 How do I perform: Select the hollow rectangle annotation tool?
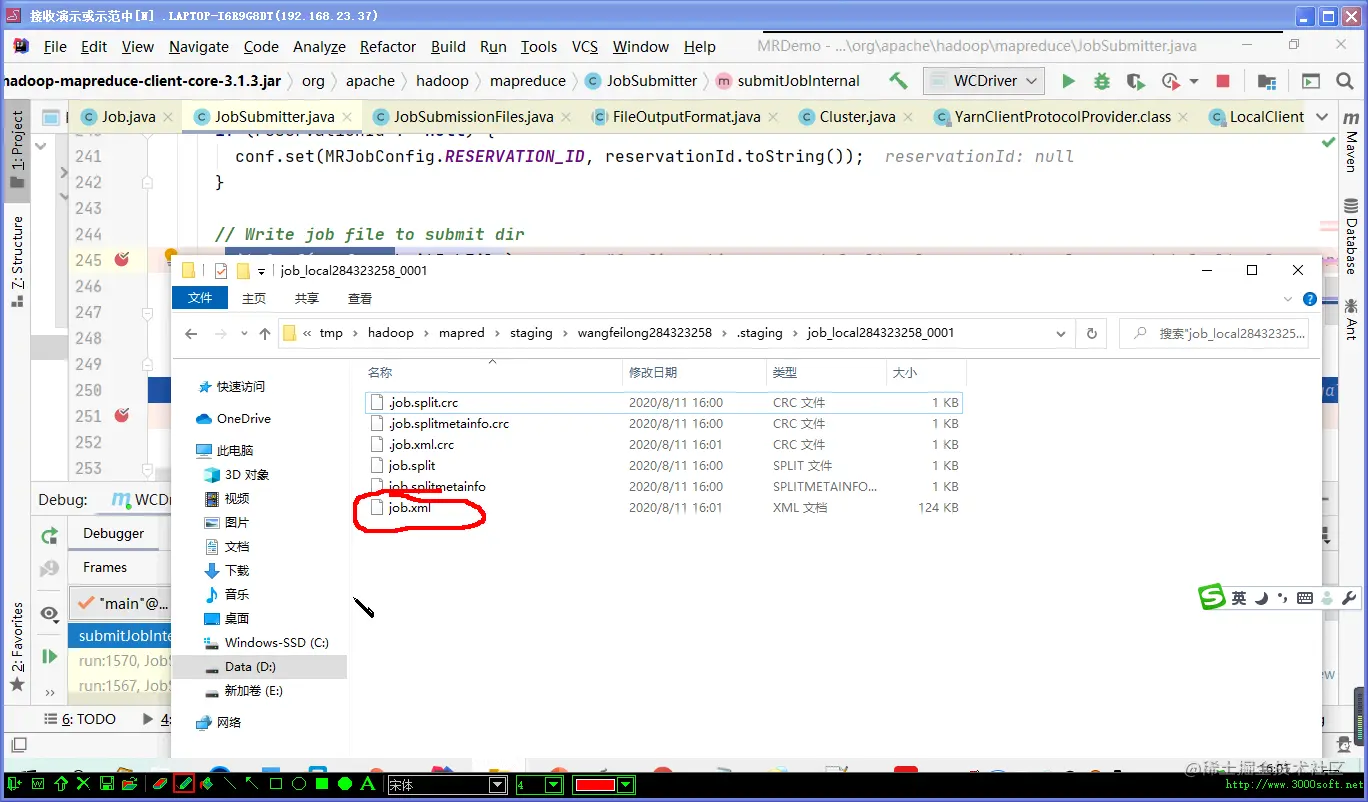[x=276, y=784]
